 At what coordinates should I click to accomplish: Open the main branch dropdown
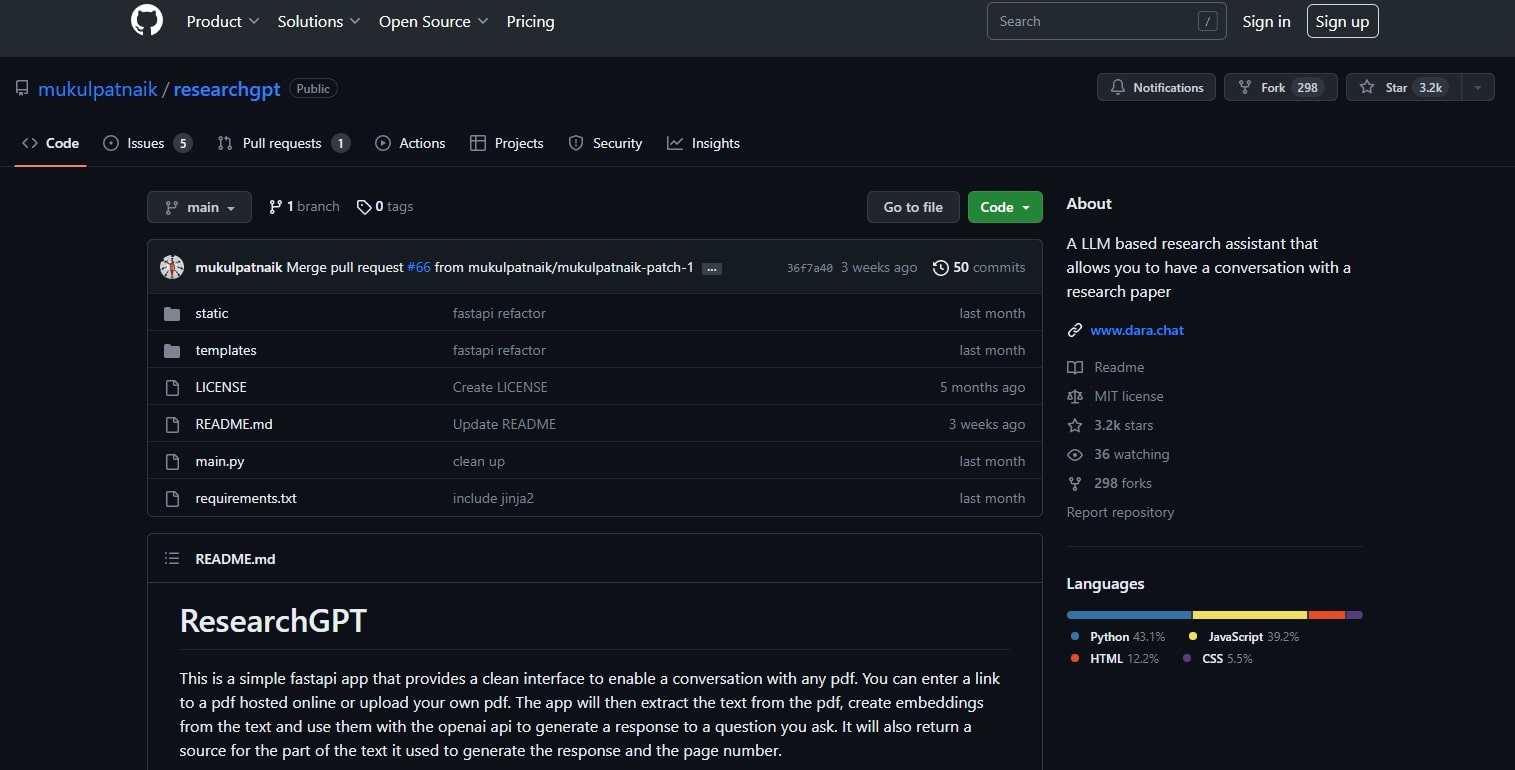(x=199, y=207)
